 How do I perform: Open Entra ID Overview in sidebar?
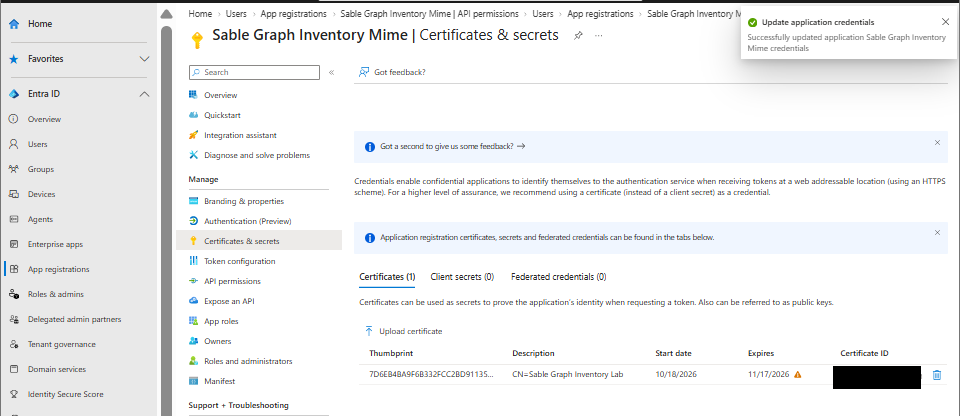[44, 119]
